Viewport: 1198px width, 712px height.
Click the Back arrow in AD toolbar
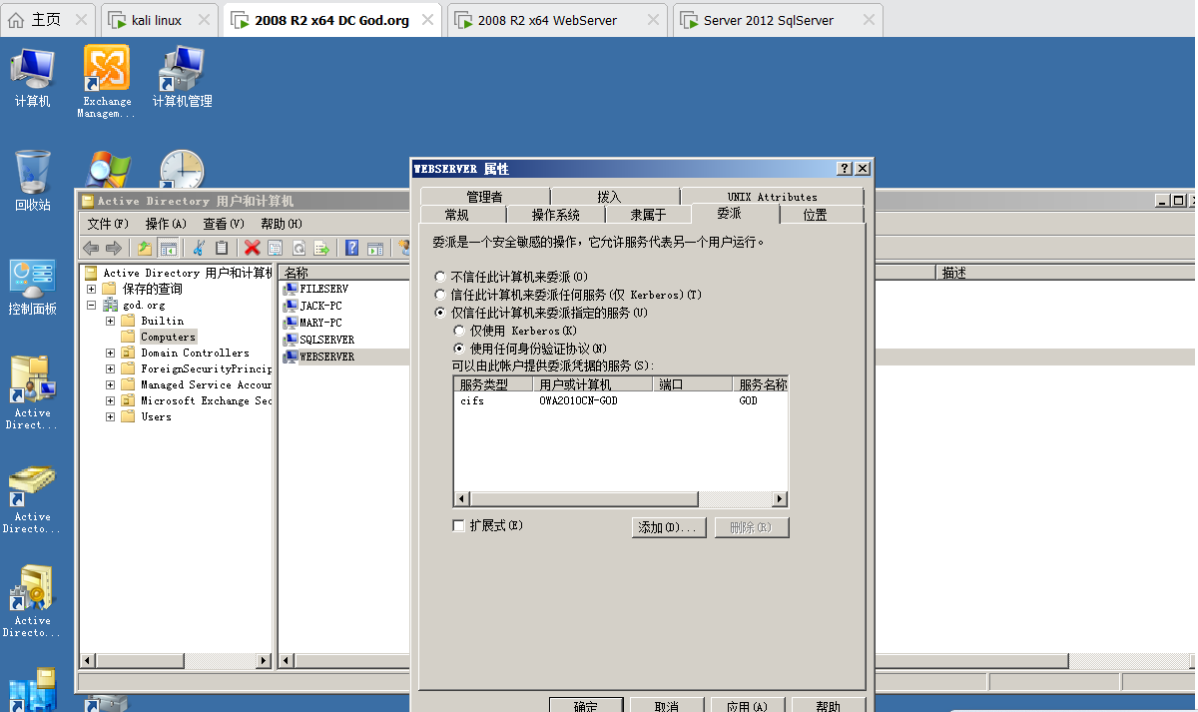(91, 248)
